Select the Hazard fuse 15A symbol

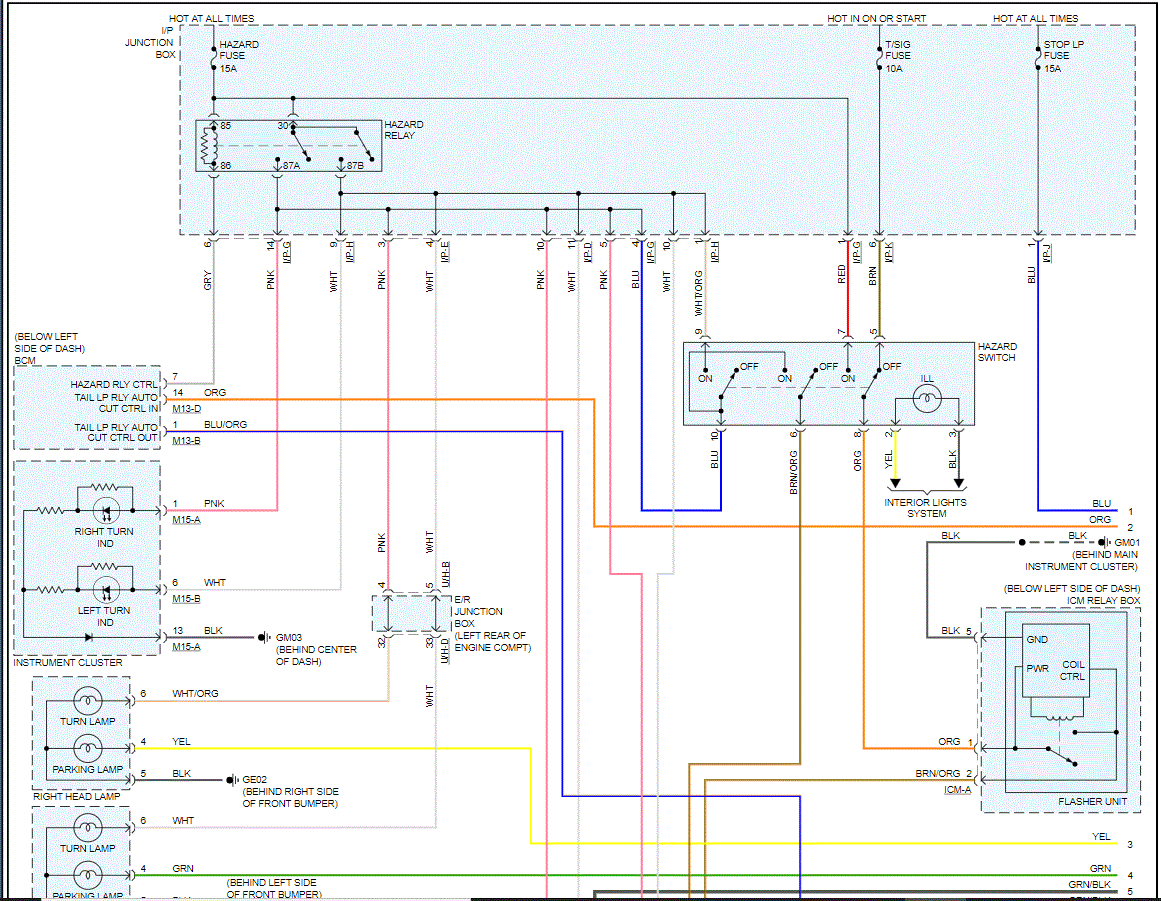213,56
